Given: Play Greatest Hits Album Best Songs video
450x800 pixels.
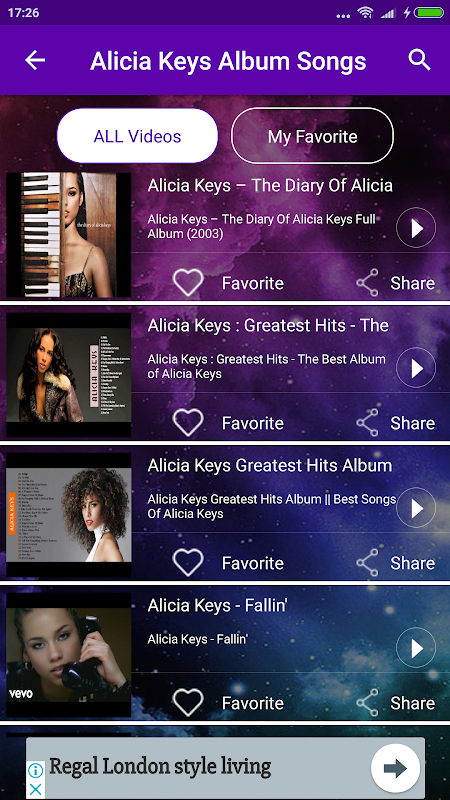Looking at the screenshot, I should tap(416, 508).
